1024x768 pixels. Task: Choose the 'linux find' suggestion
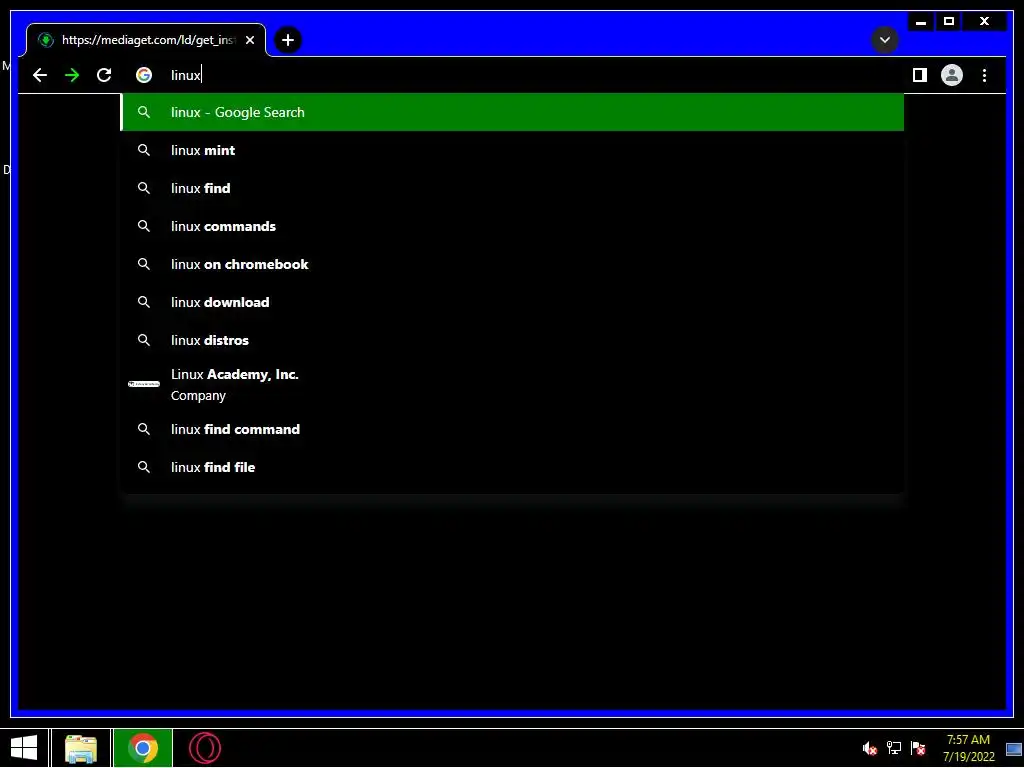point(513,188)
